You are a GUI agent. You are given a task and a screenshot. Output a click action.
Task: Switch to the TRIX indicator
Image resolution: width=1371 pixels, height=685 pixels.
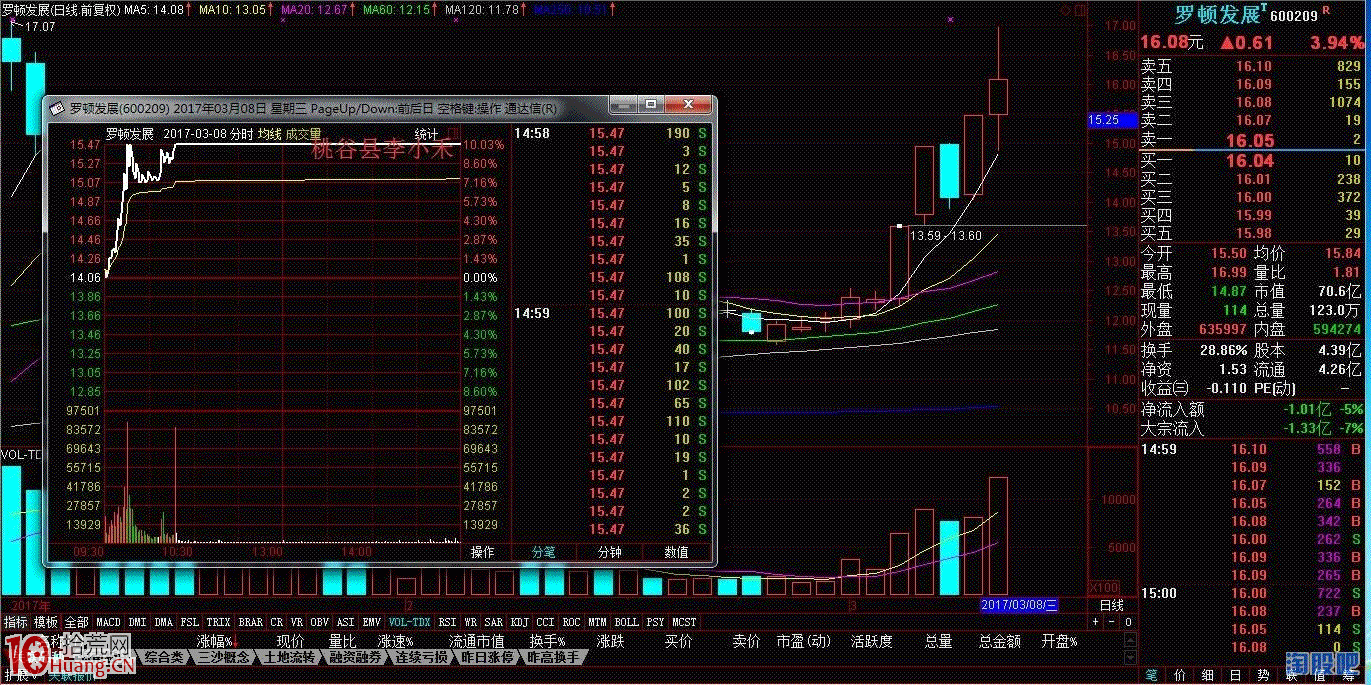tap(218, 621)
